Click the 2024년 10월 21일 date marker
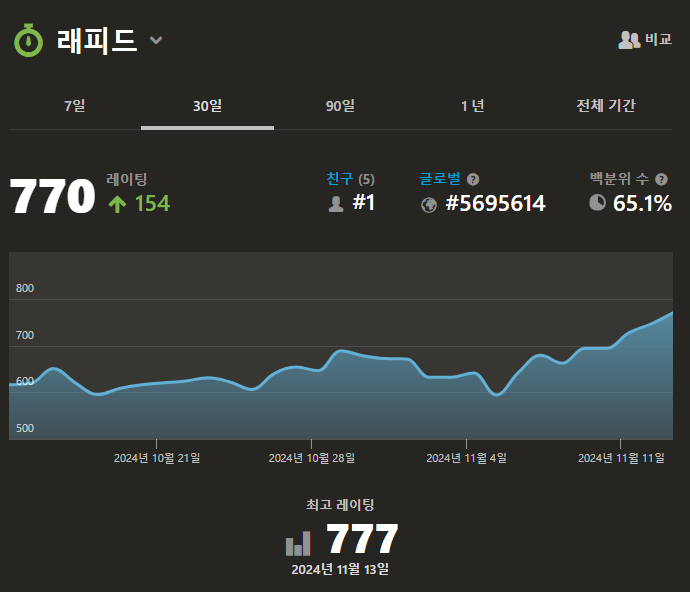Image resolution: width=690 pixels, height=592 pixels. click(x=157, y=458)
